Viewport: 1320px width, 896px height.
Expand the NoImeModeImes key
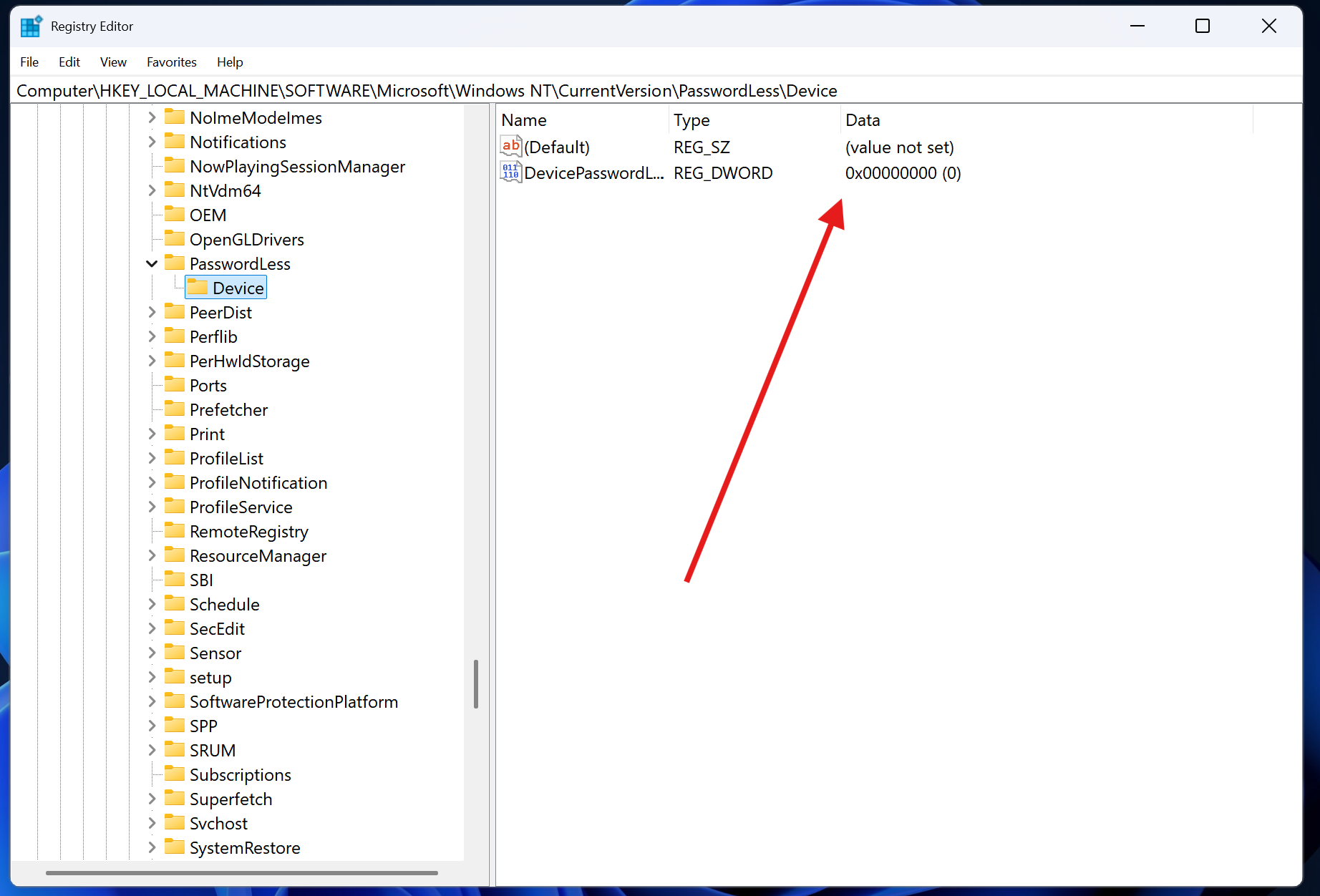152,117
